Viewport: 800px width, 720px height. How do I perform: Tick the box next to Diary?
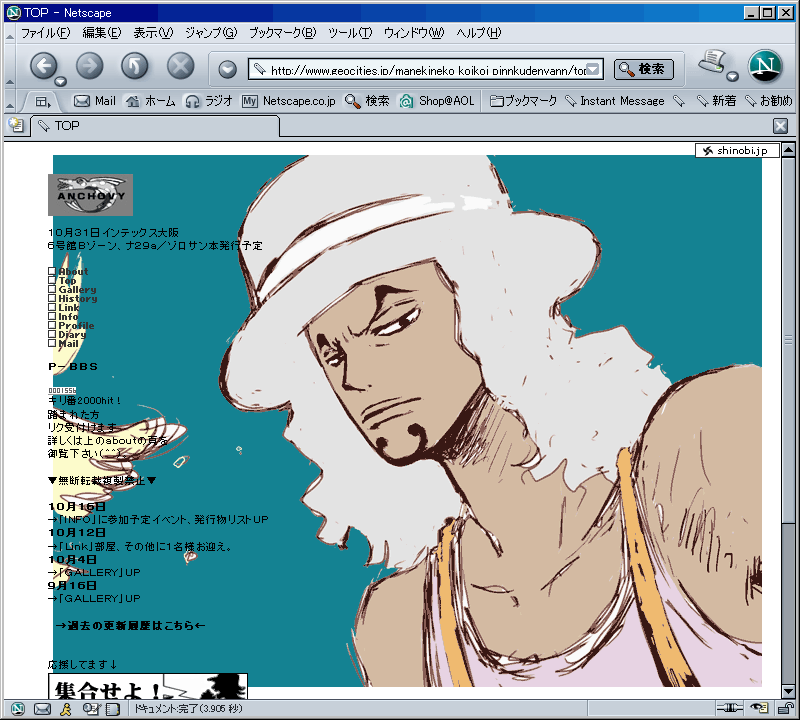click(x=52, y=334)
